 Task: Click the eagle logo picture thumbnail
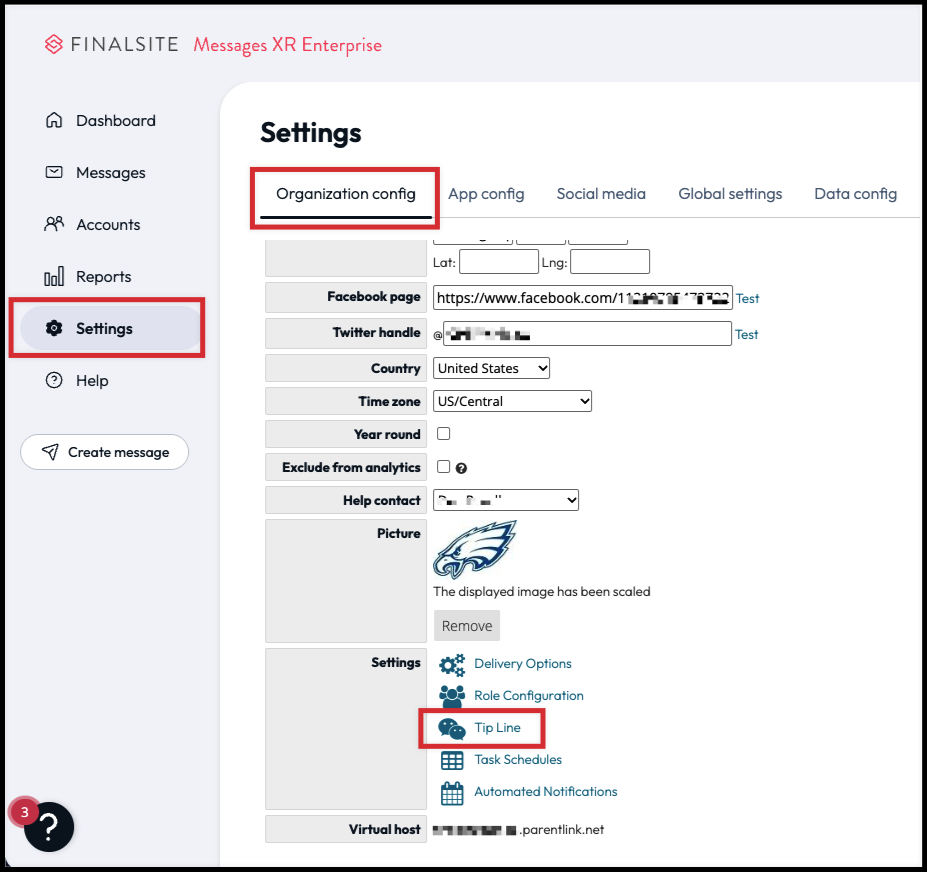click(475, 550)
